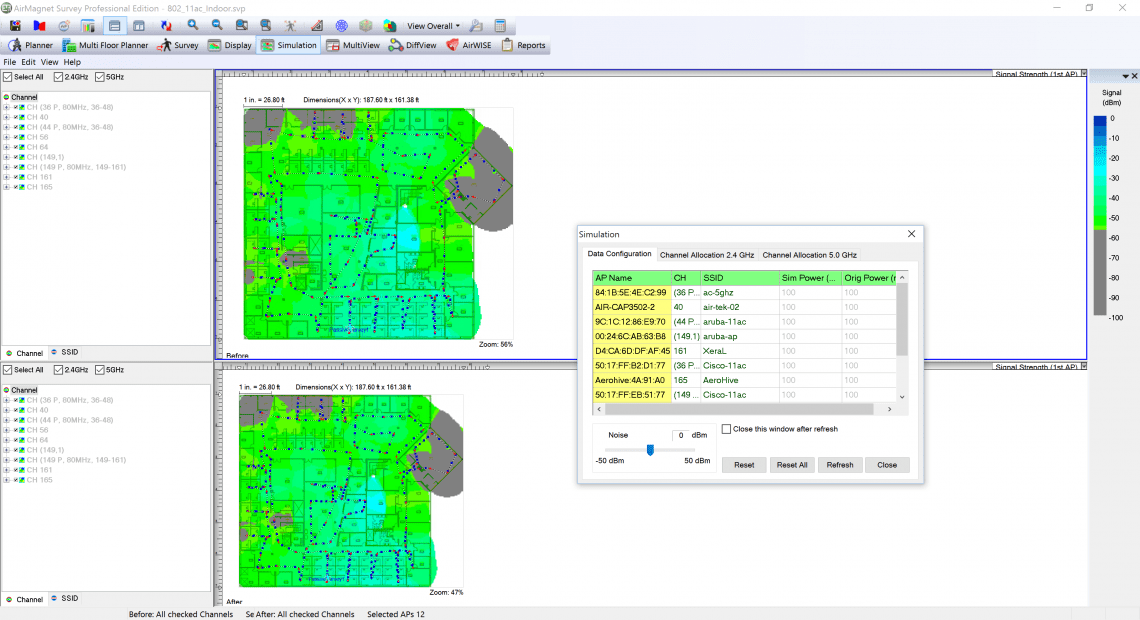Screen dimensions: 1140x620
Task: Toggle the 5GHz band checkbox
Action: coord(97,76)
